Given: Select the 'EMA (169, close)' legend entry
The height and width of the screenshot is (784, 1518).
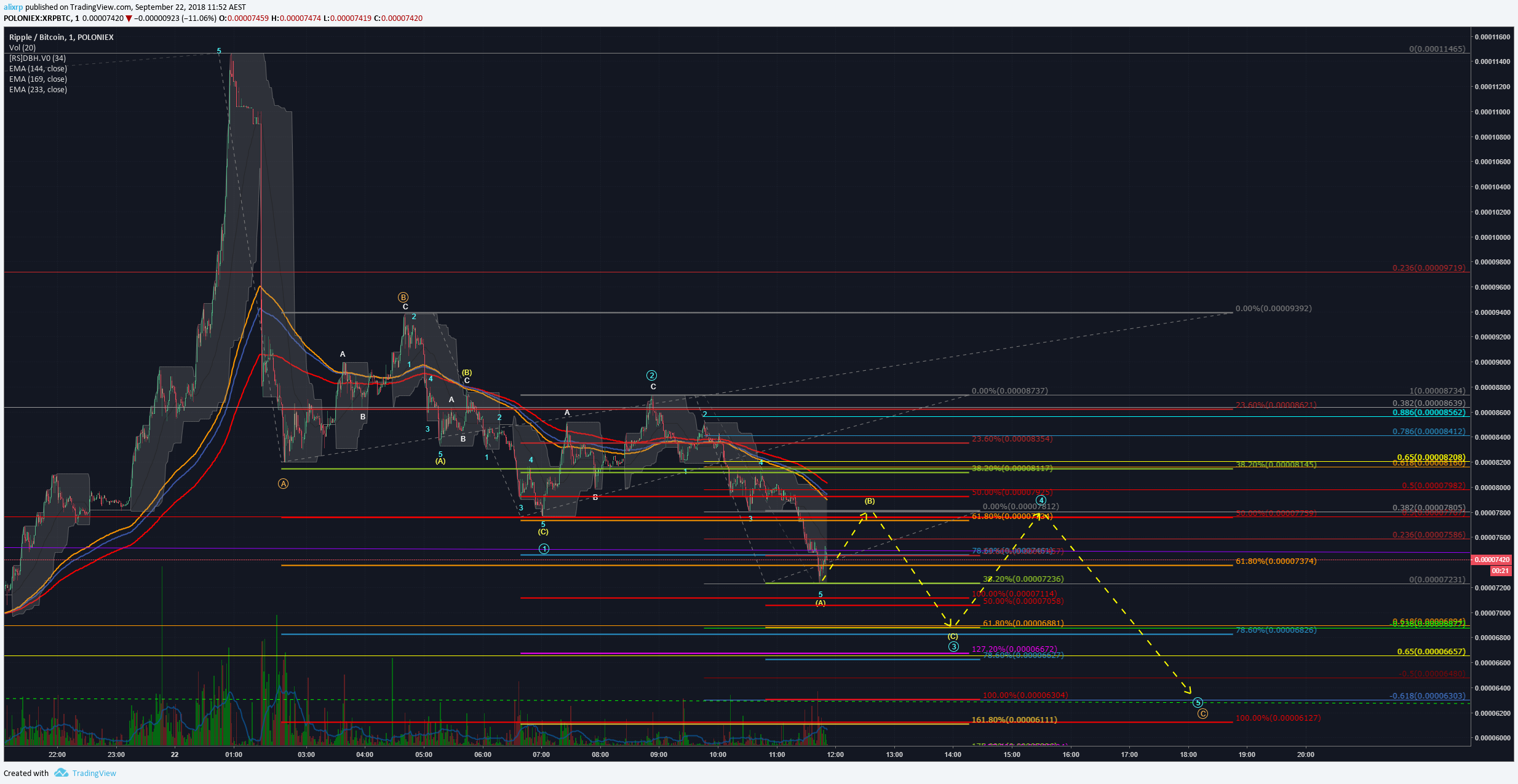Looking at the screenshot, I should [x=38, y=79].
